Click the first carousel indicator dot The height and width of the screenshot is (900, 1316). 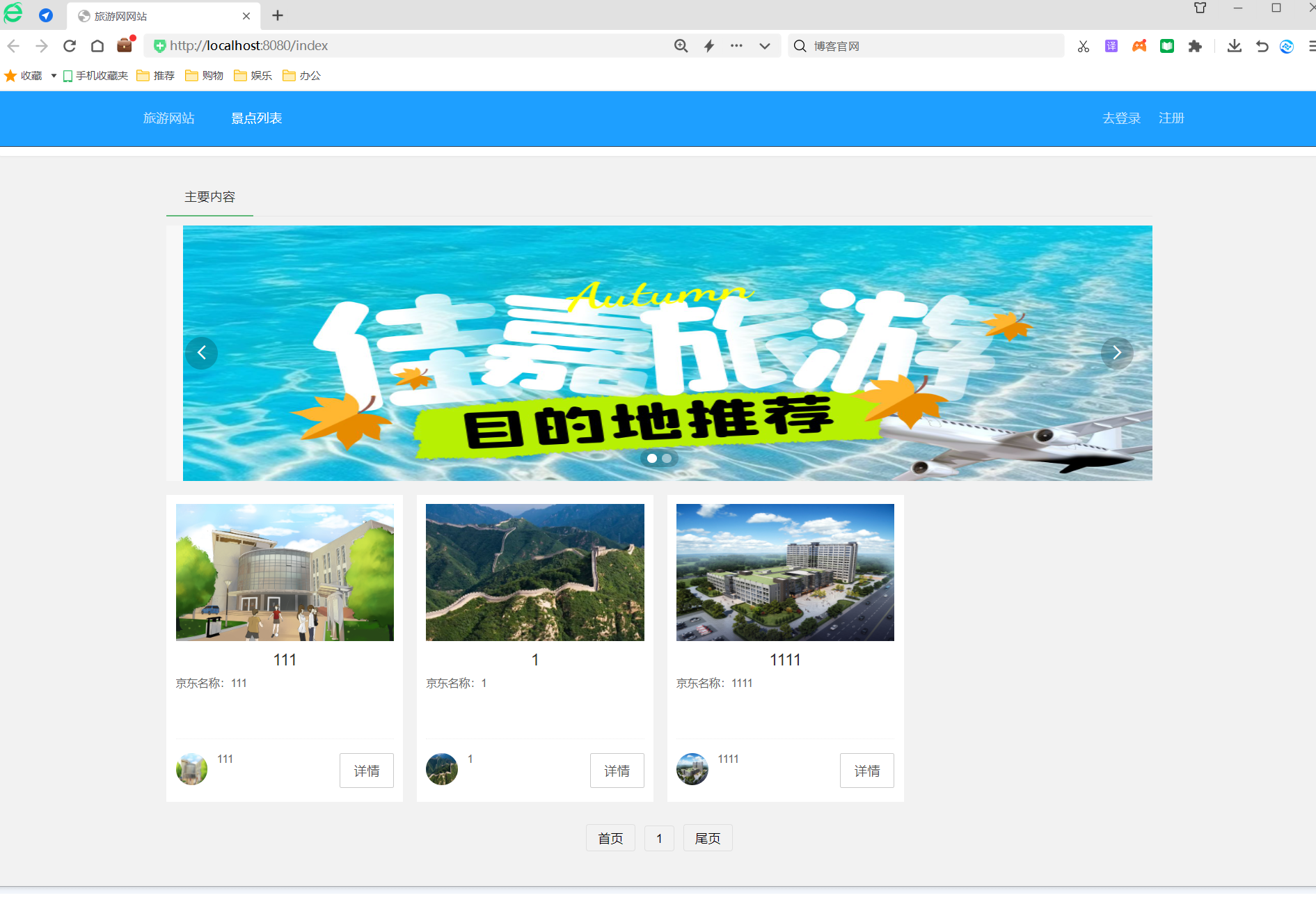coord(652,458)
